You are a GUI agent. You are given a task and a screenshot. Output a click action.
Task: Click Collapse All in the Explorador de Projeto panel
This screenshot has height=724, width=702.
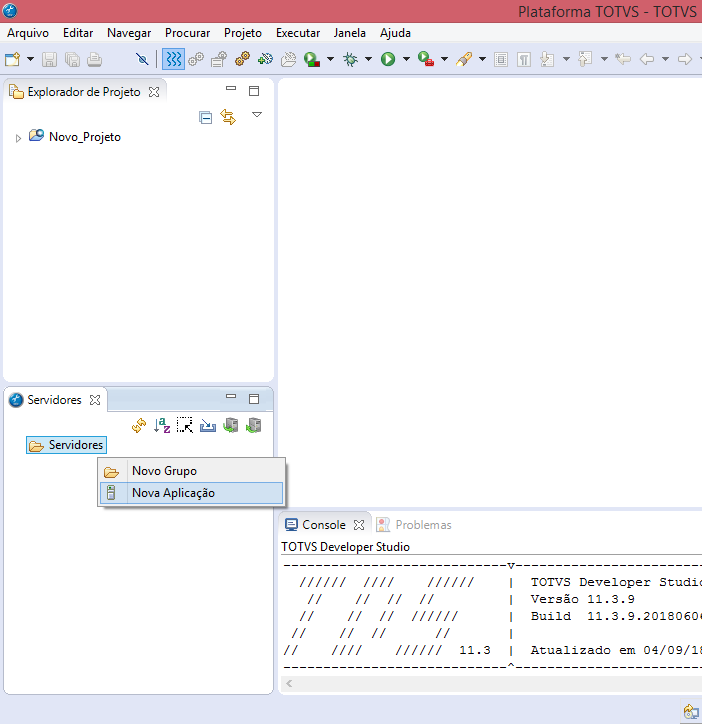(206, 118)
